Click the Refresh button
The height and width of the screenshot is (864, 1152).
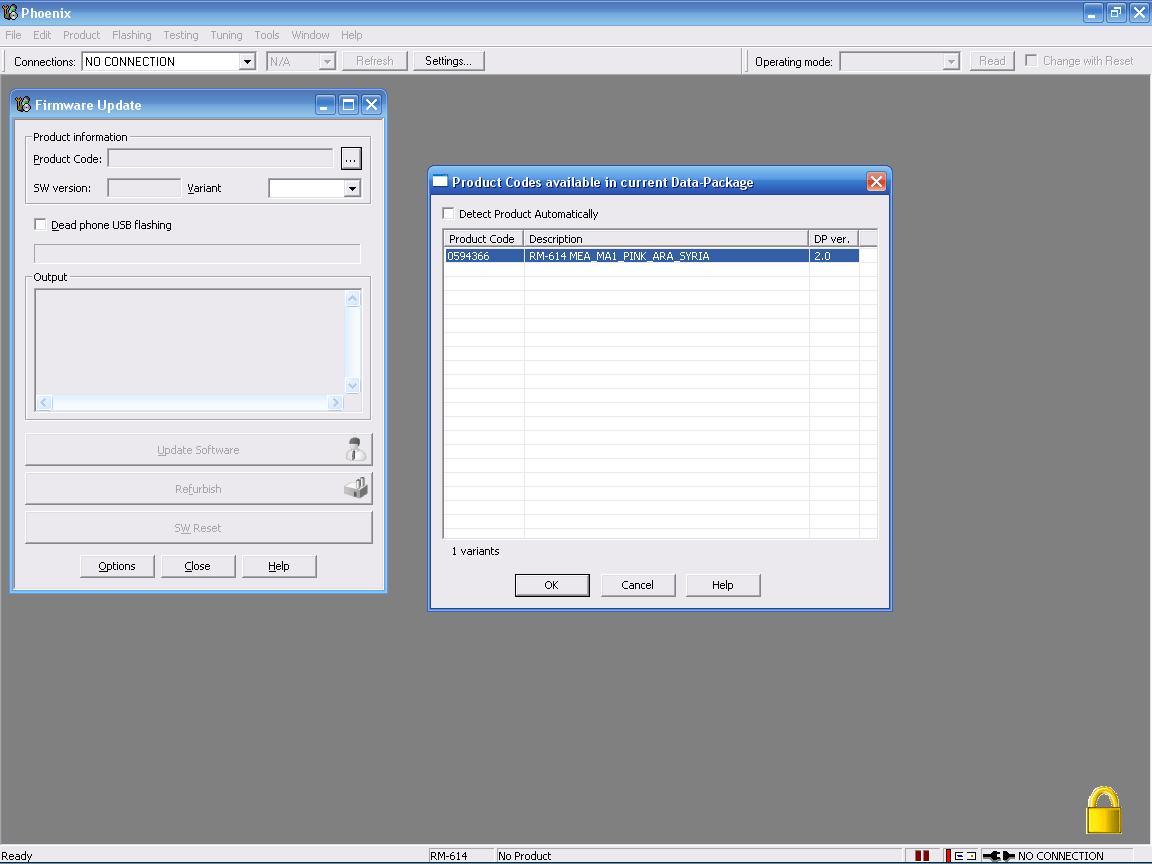pos(375,61)
